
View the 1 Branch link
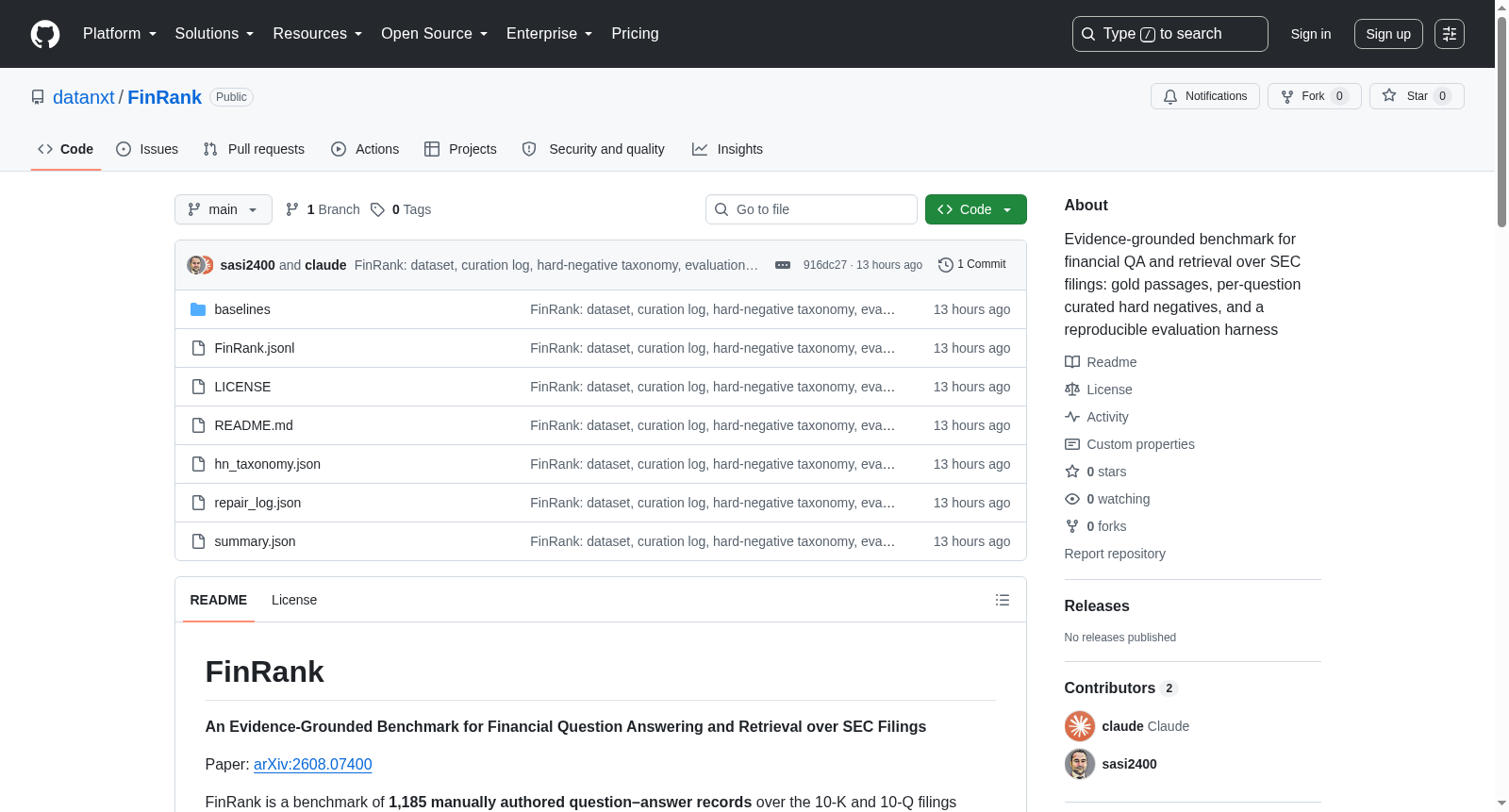323,209
